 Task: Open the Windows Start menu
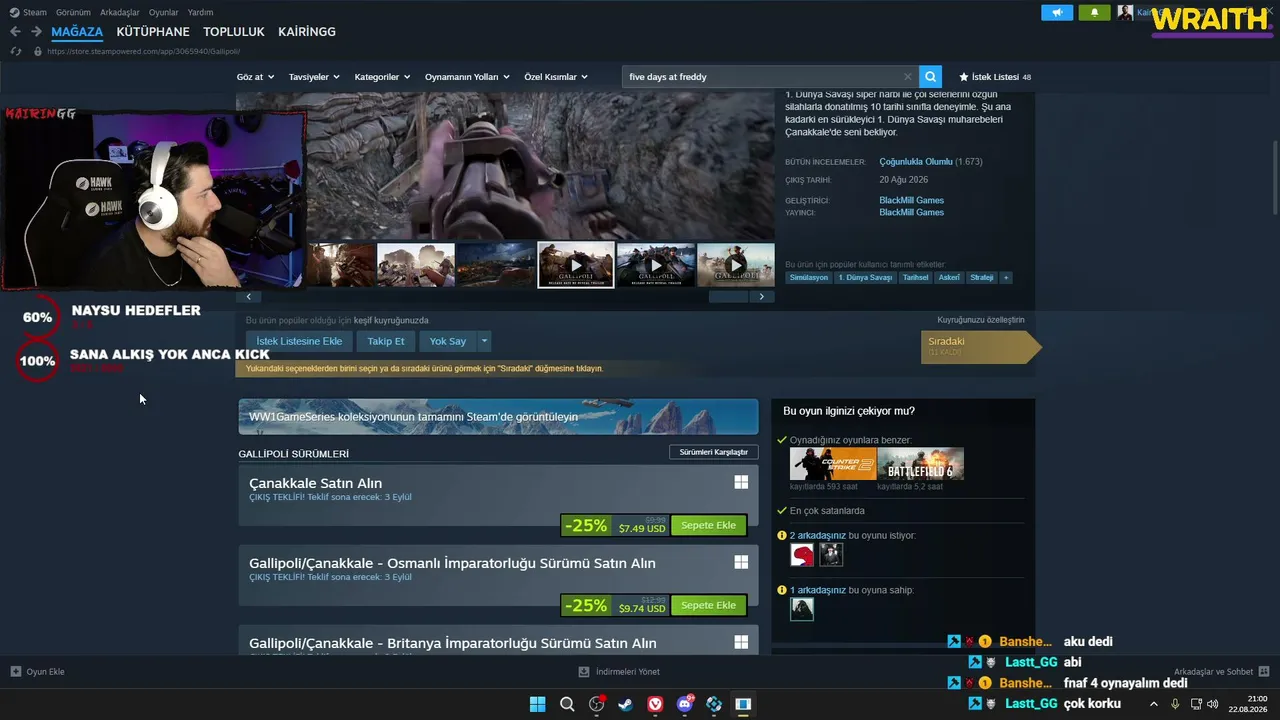click(x=537, y=704)
